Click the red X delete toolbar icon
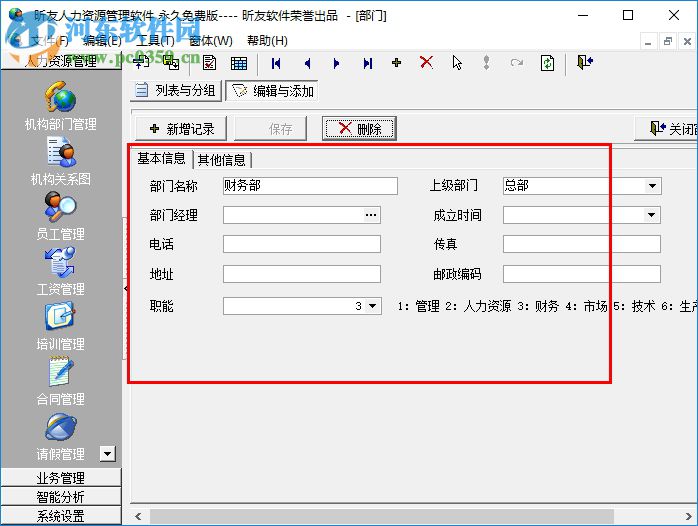The image size is (698, 526). pos(426,62)
